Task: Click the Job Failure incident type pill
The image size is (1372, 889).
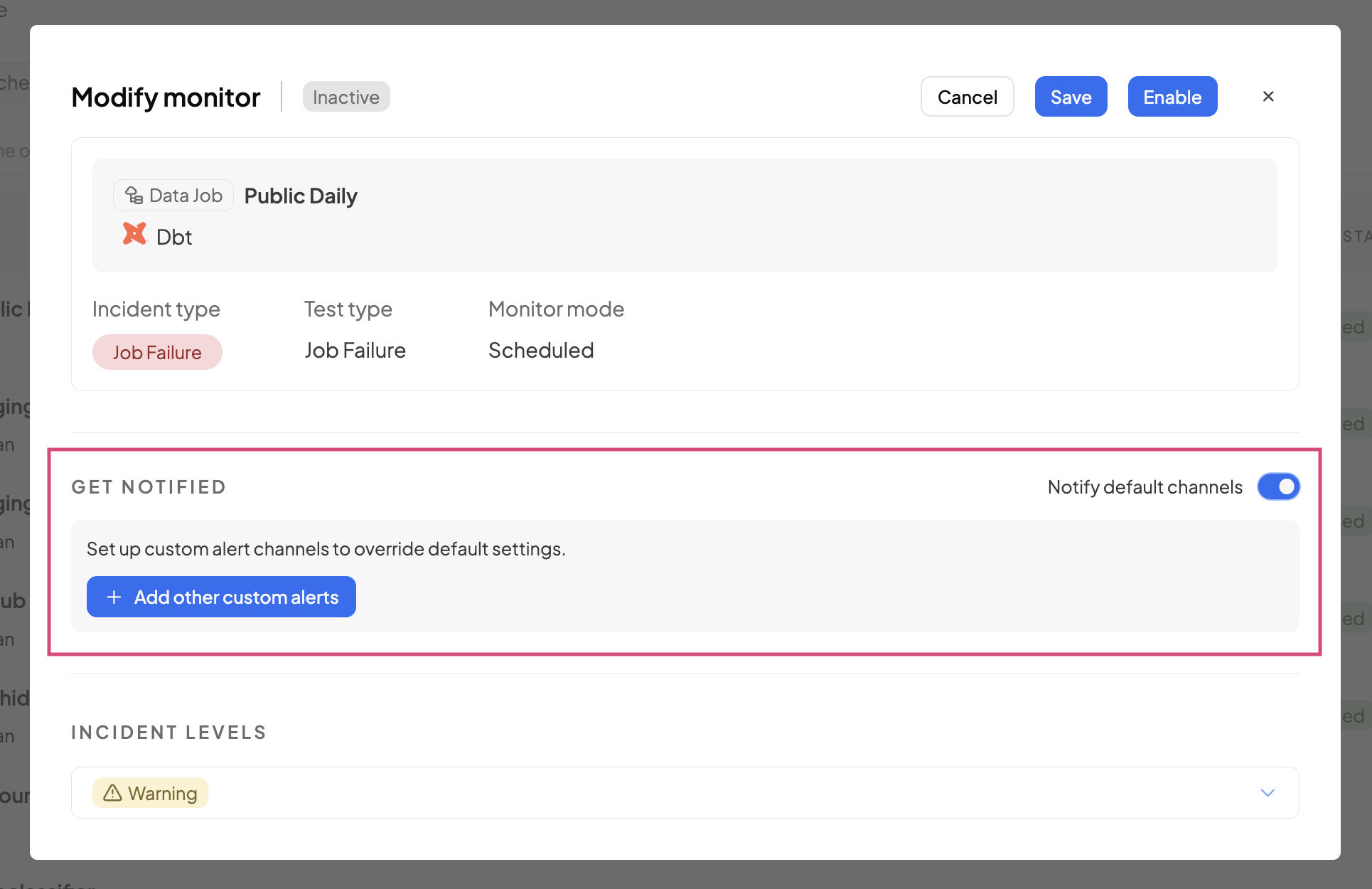Action: coord(157,353)
